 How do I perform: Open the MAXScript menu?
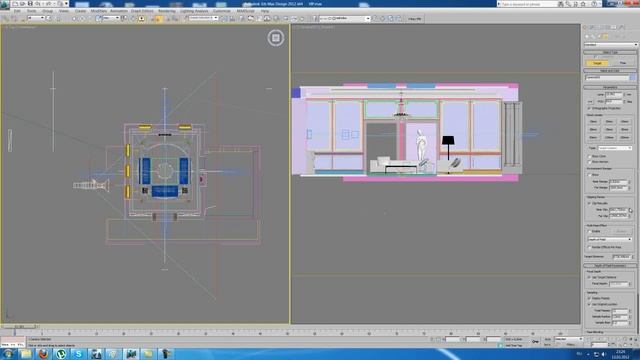coord(246,11)
